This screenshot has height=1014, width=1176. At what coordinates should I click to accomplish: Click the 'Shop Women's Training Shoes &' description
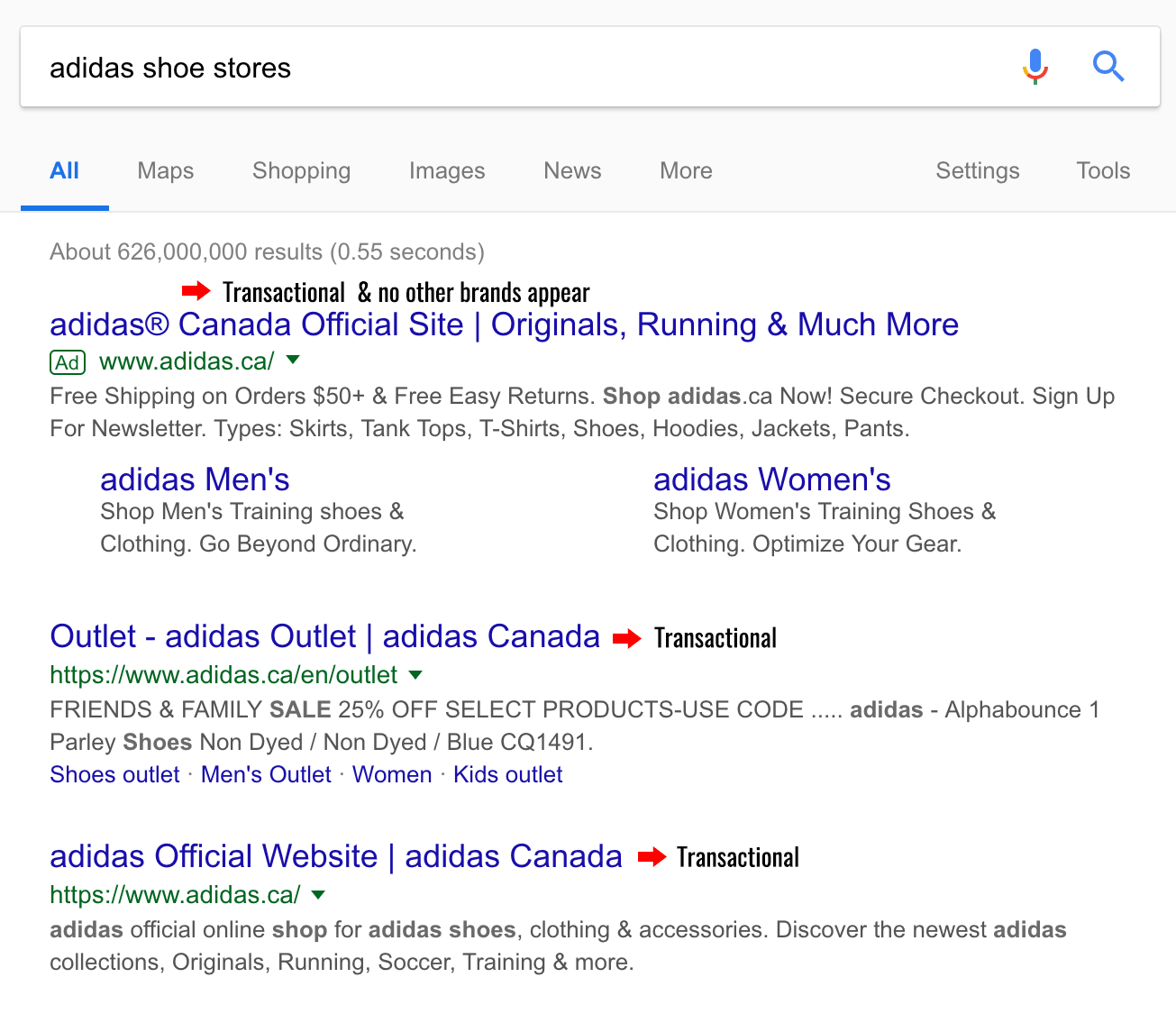(825, 527)
